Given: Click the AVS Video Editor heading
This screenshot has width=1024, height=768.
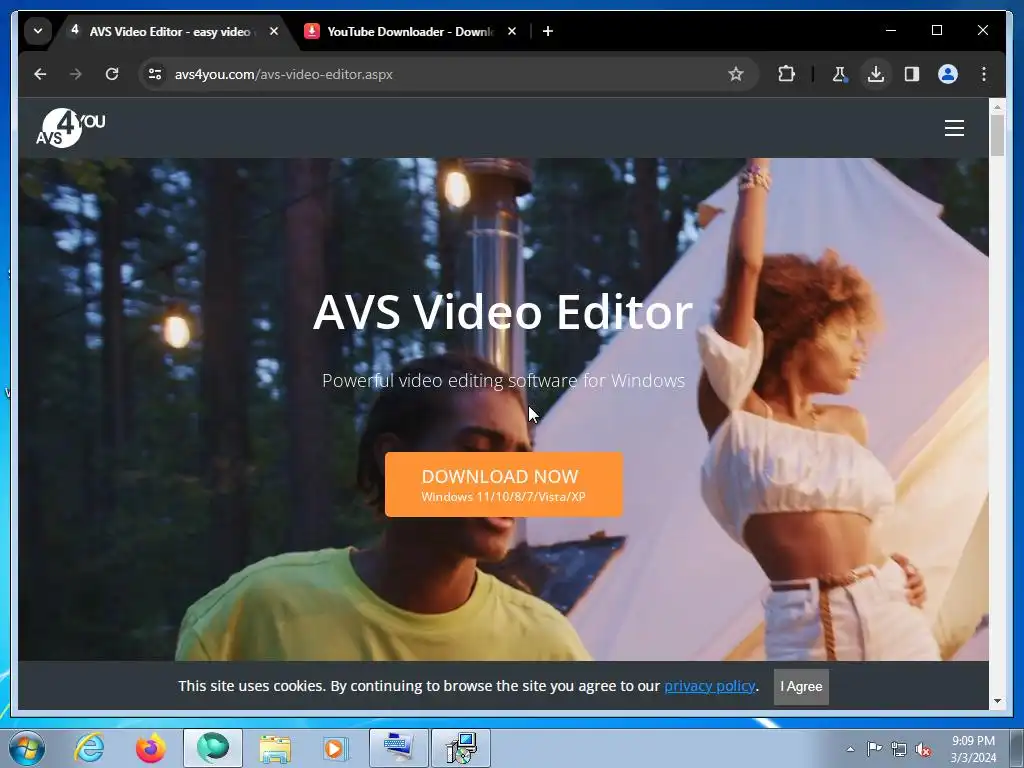Looking at the screenshot, I should [x=503, y=312].
